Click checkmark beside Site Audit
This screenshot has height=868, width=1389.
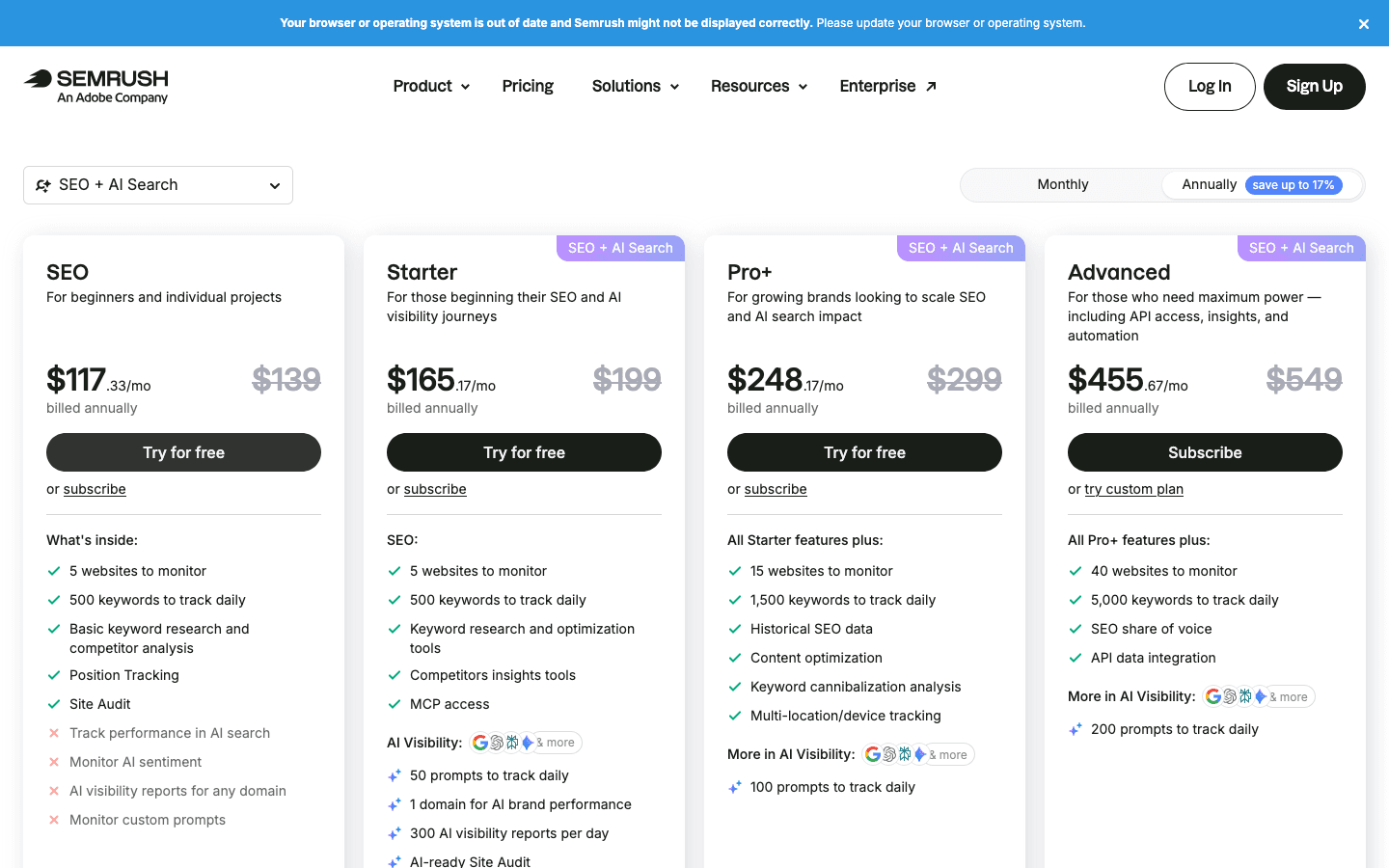(54, 704)
